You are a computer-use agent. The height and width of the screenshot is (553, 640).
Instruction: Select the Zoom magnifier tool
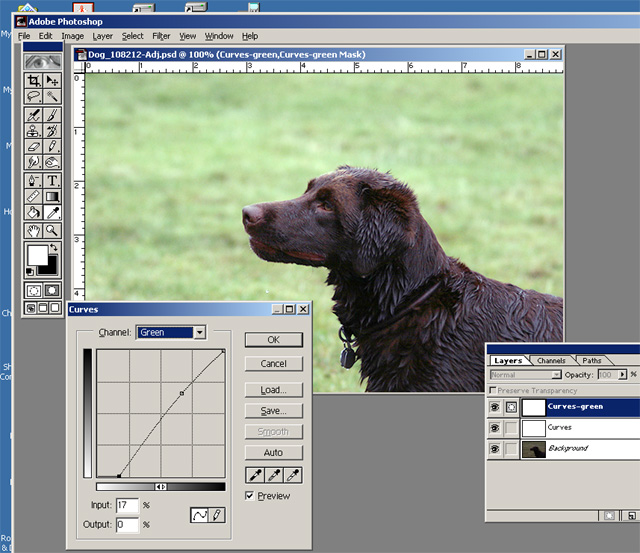[x=52, y=231]
